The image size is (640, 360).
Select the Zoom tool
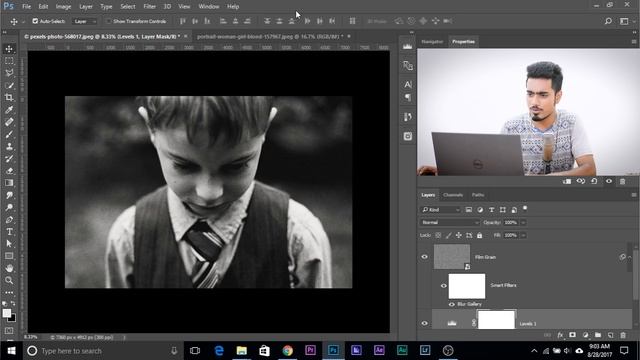(x=9, y=280)
